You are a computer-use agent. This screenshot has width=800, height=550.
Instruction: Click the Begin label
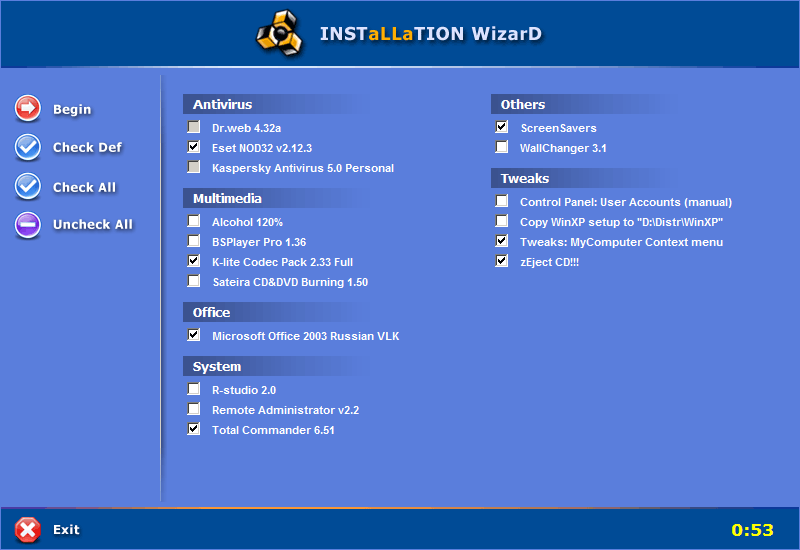(x=72, y=109)
